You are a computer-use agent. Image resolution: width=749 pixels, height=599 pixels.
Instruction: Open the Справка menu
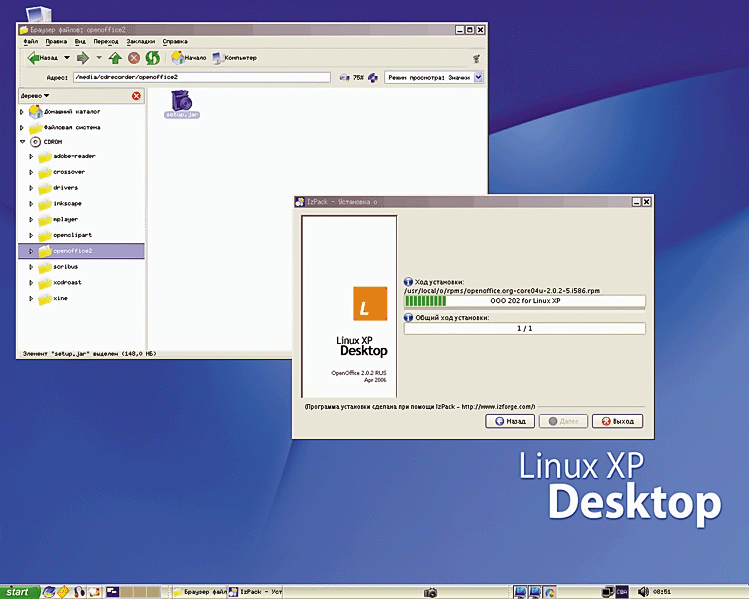pos(175,42)
